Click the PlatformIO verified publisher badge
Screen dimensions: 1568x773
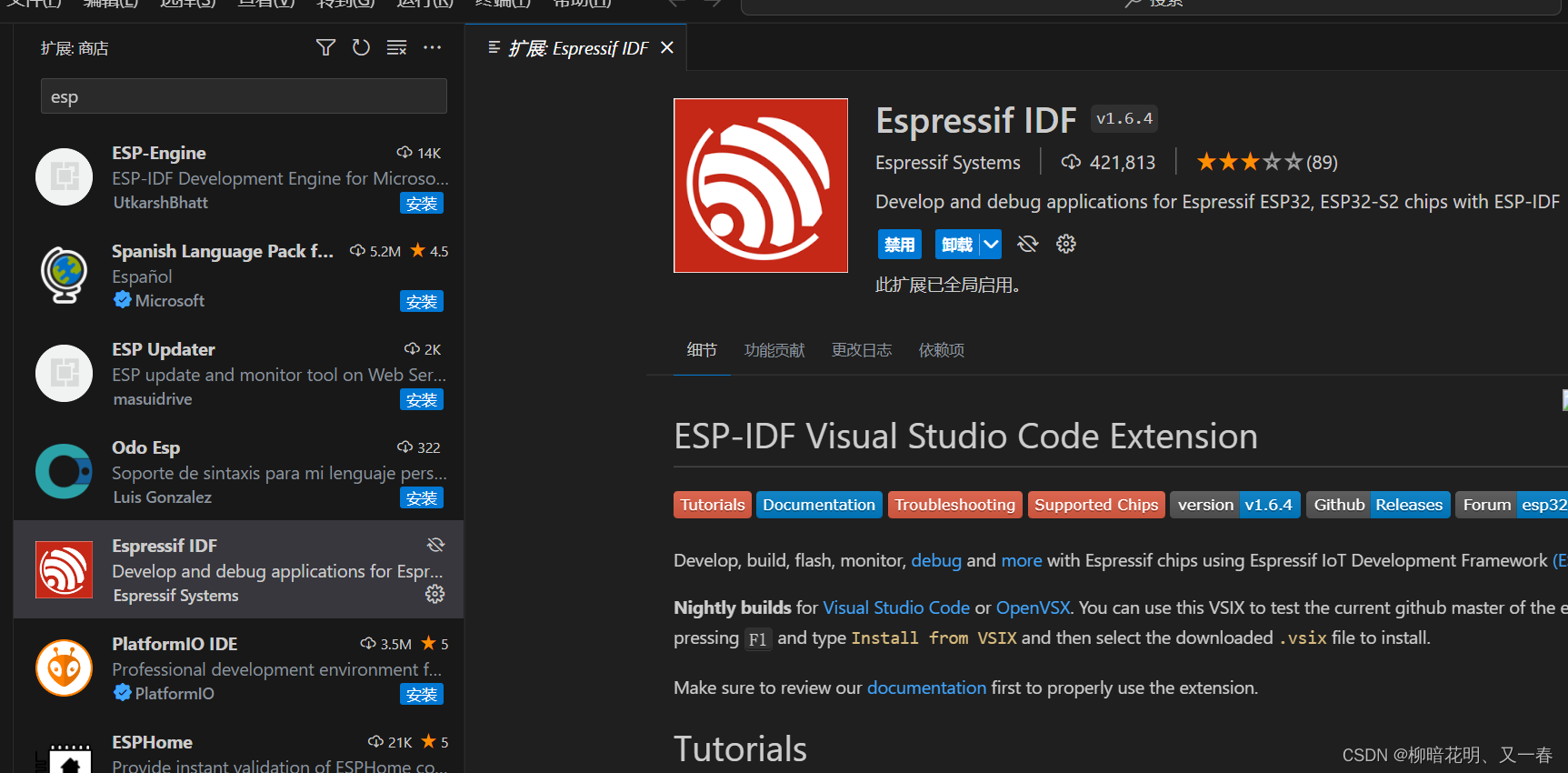[123, 693]
